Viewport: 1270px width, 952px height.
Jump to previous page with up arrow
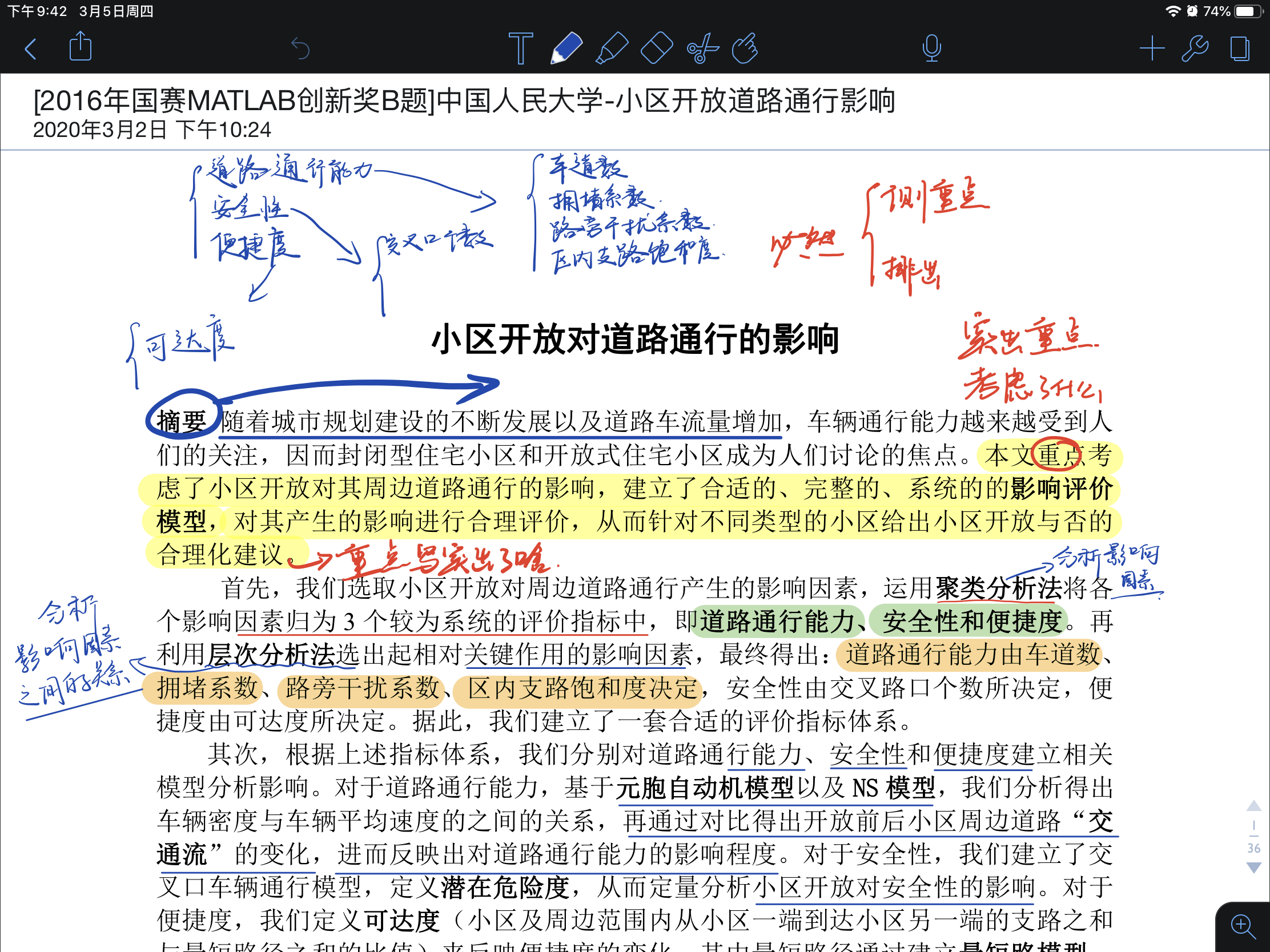coord(1254,806)
